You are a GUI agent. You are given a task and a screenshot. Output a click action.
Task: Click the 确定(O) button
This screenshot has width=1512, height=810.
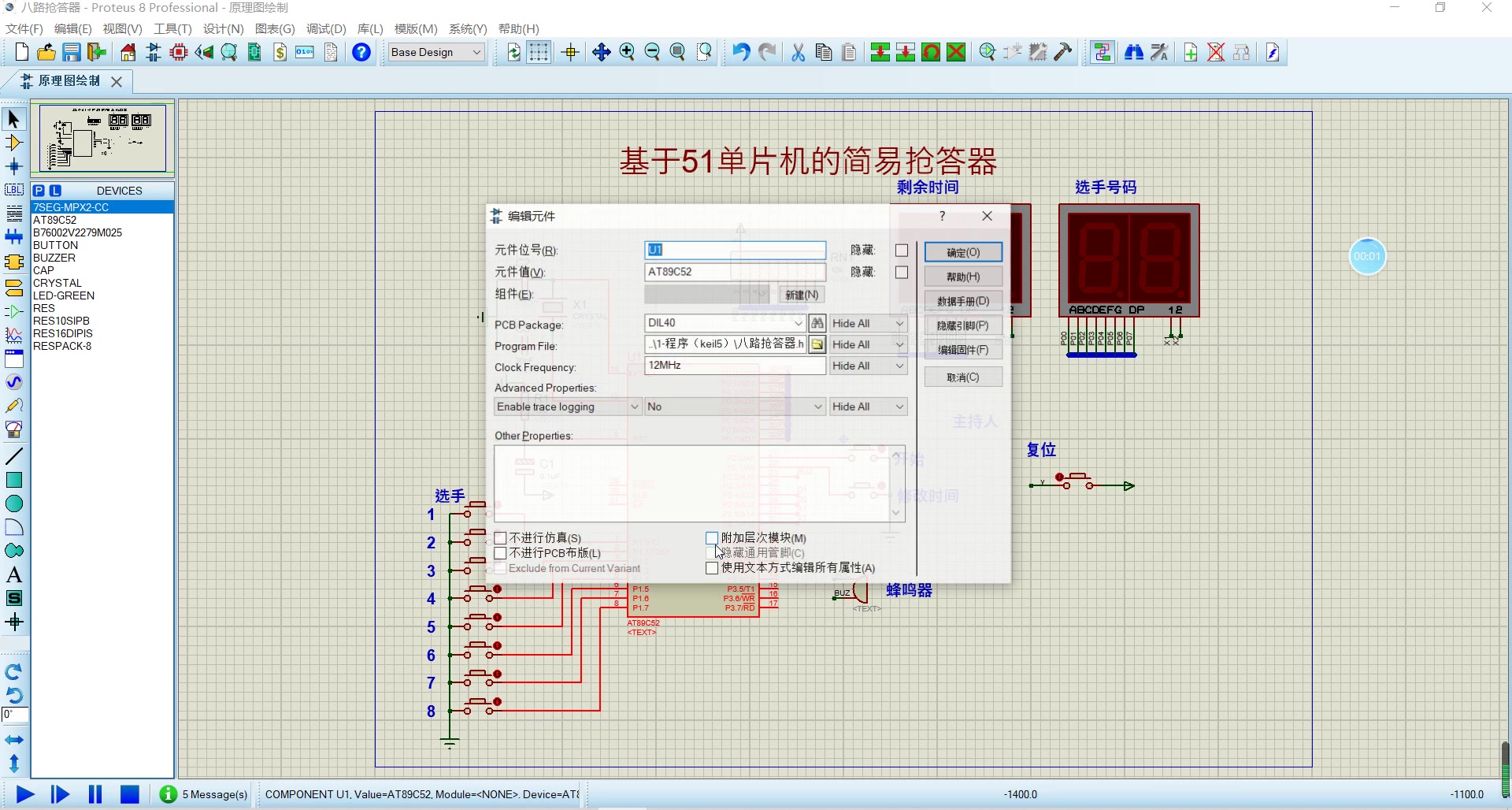pos(963,252)
